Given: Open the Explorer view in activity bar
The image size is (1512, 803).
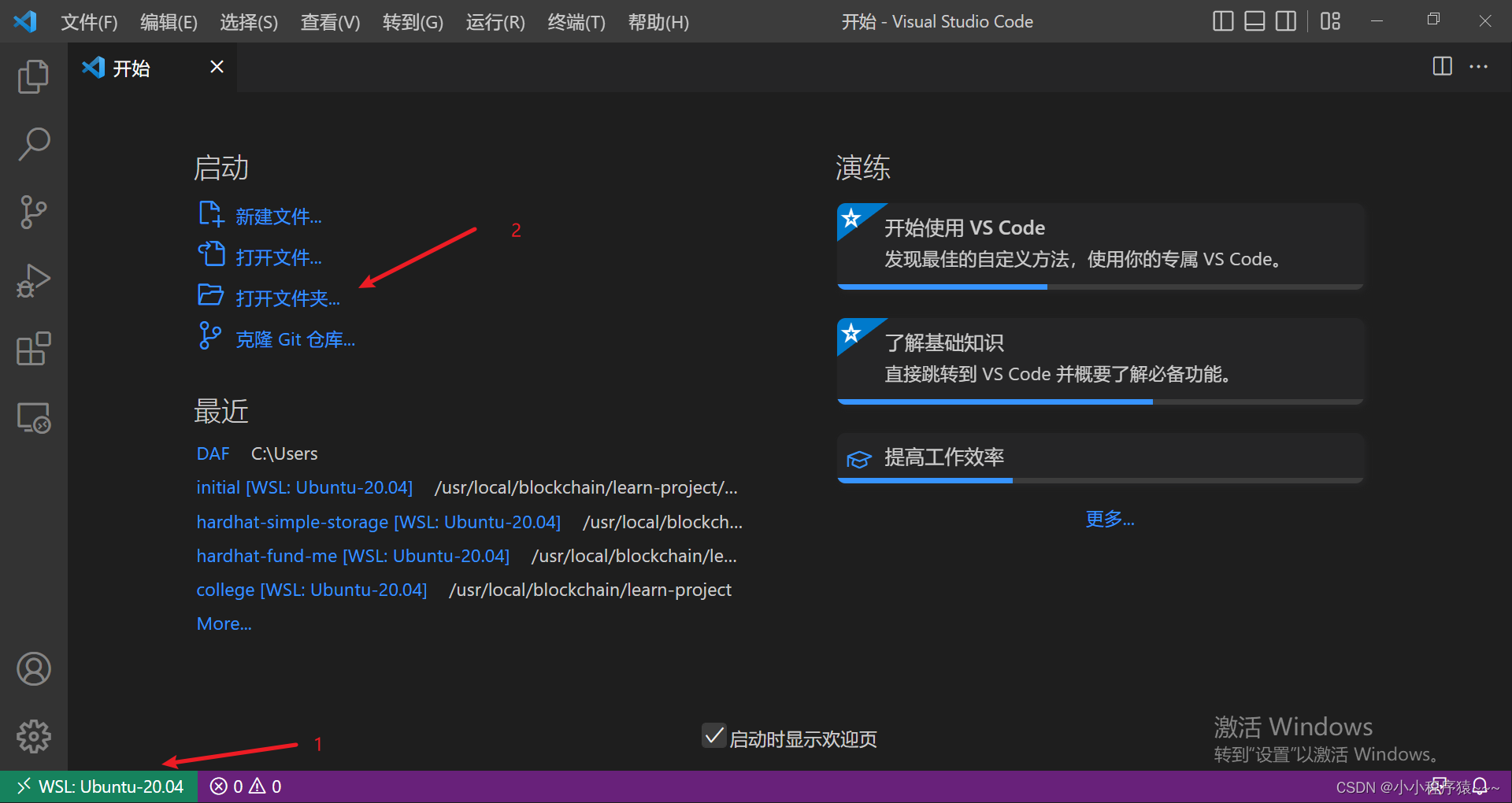Looking at the screenshot, I should tap(33, 76).
